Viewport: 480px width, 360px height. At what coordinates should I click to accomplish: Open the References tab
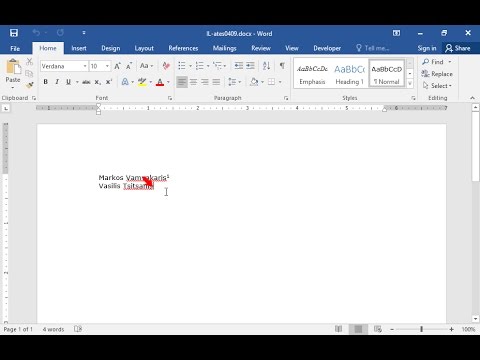tap(183, 48)
